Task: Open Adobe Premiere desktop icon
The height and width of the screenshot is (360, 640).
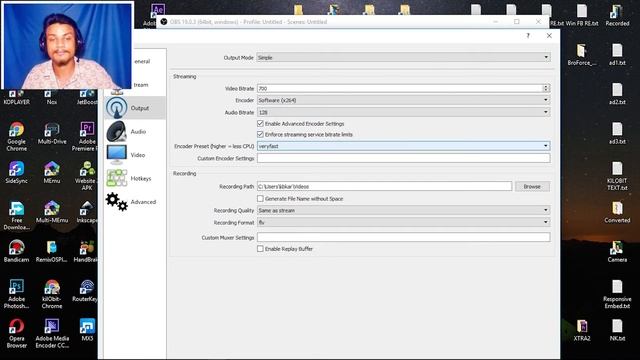Action: (86, 137)
